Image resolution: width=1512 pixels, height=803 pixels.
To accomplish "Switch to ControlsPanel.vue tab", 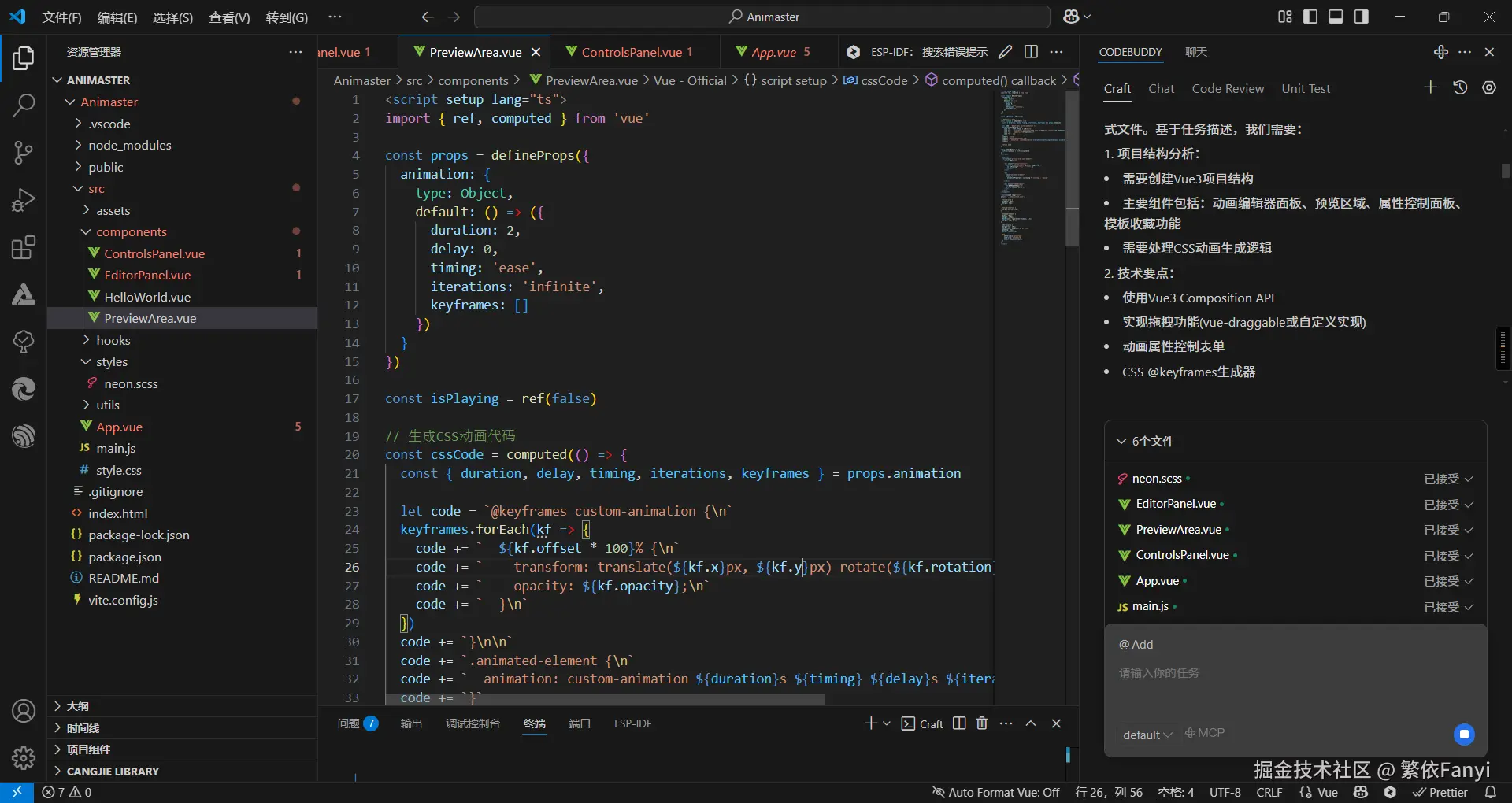I will 632,52.
